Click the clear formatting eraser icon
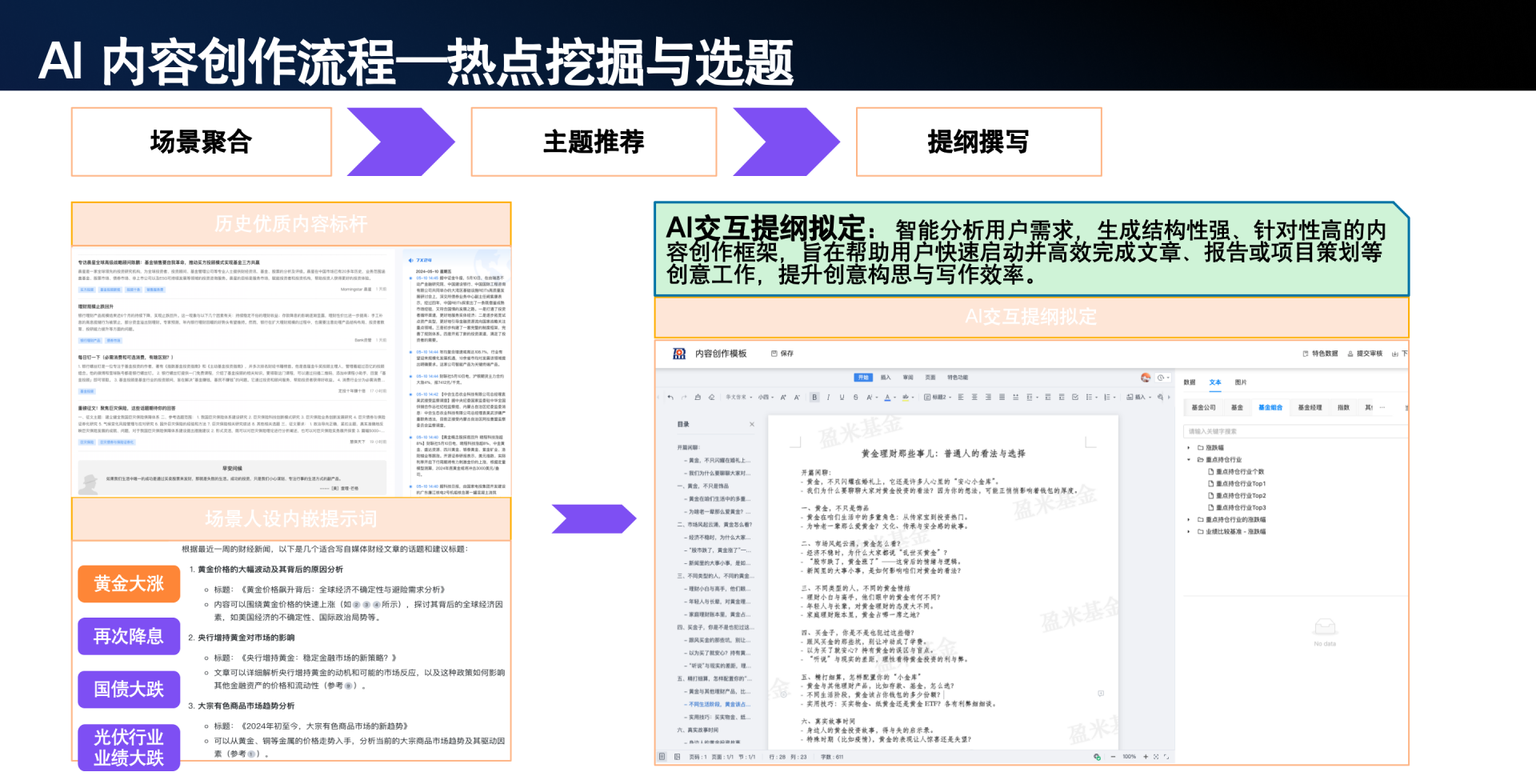The image size is (1536, 784). coord(711,397)
